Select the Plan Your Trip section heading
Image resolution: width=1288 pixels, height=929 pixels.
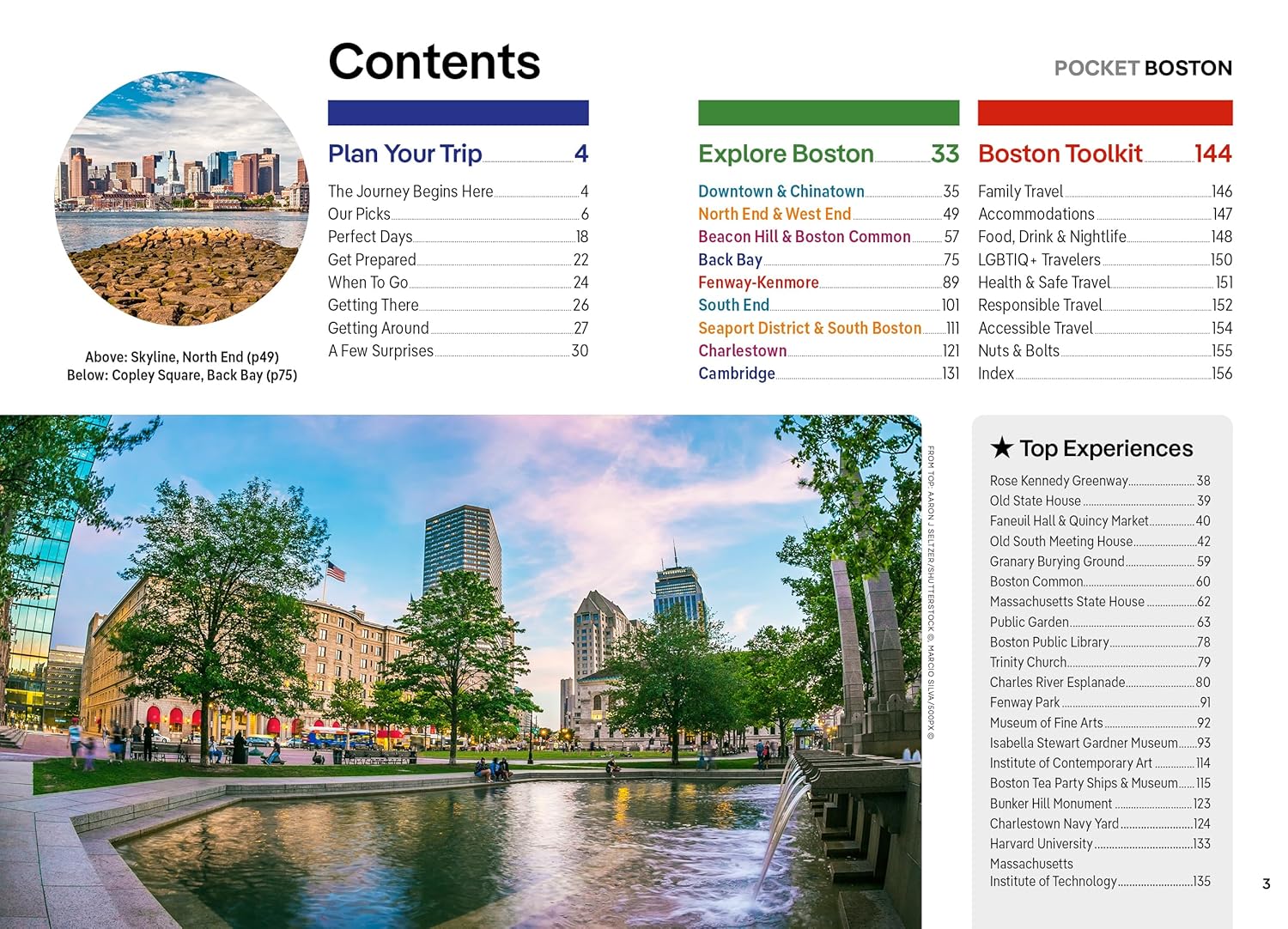pyautogui.click(x=405, y=154)
